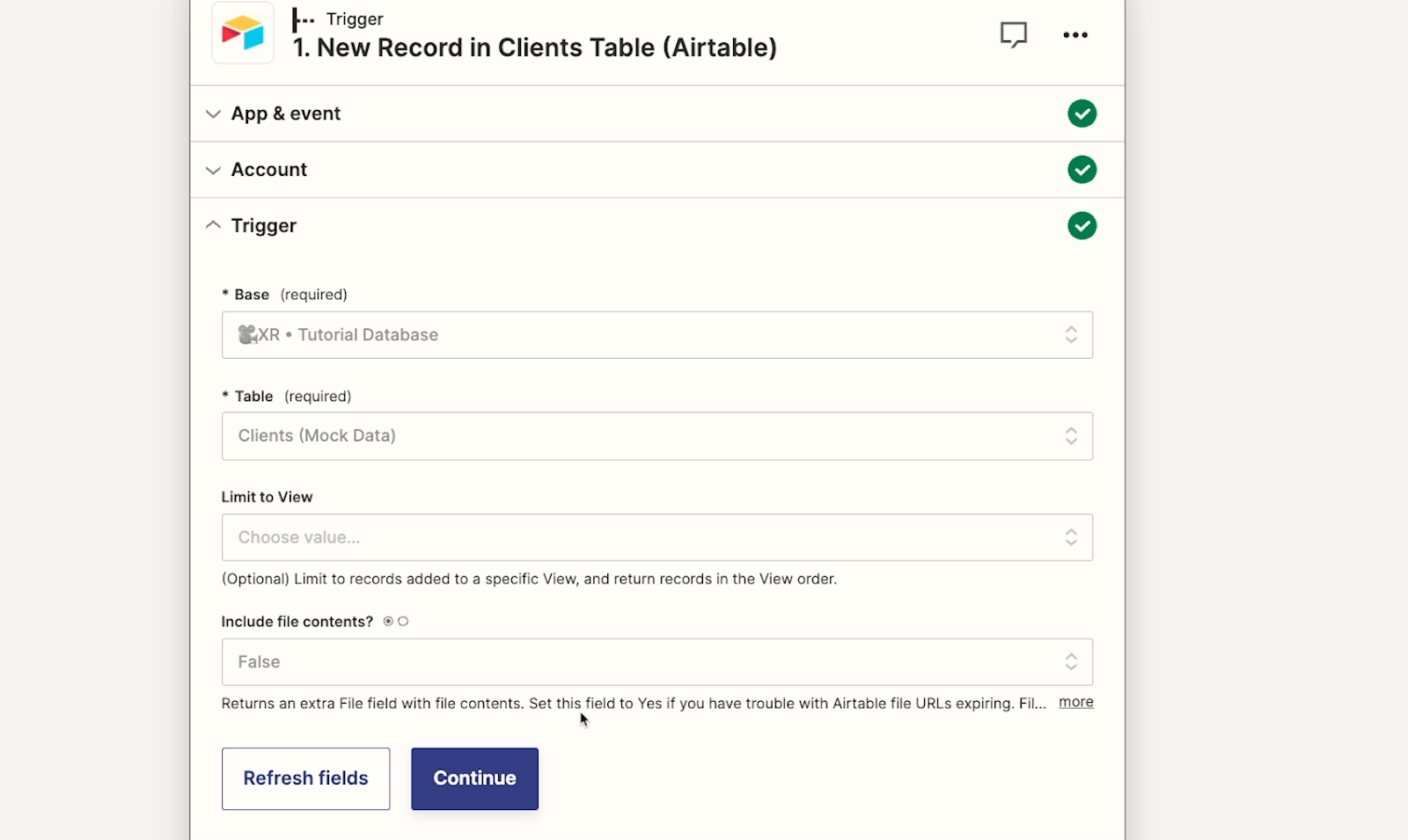This screenshot has height=840, width=1408.
Task: Open the Include file contents dropdown showing False
Action: click(x=657, y=662)
